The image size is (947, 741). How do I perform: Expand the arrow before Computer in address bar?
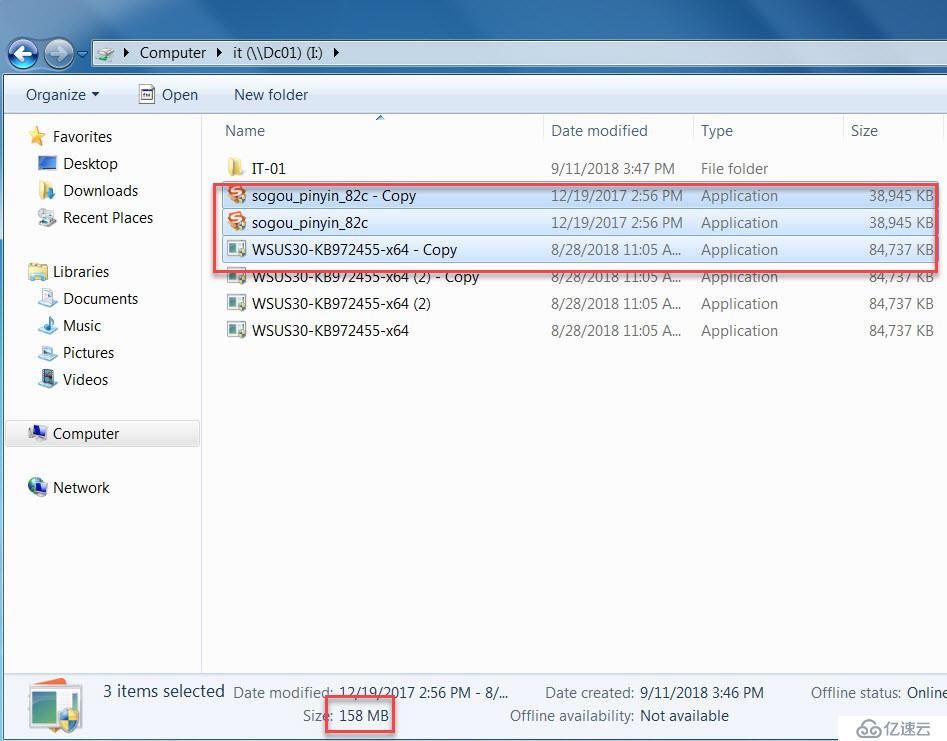(126, 53)
